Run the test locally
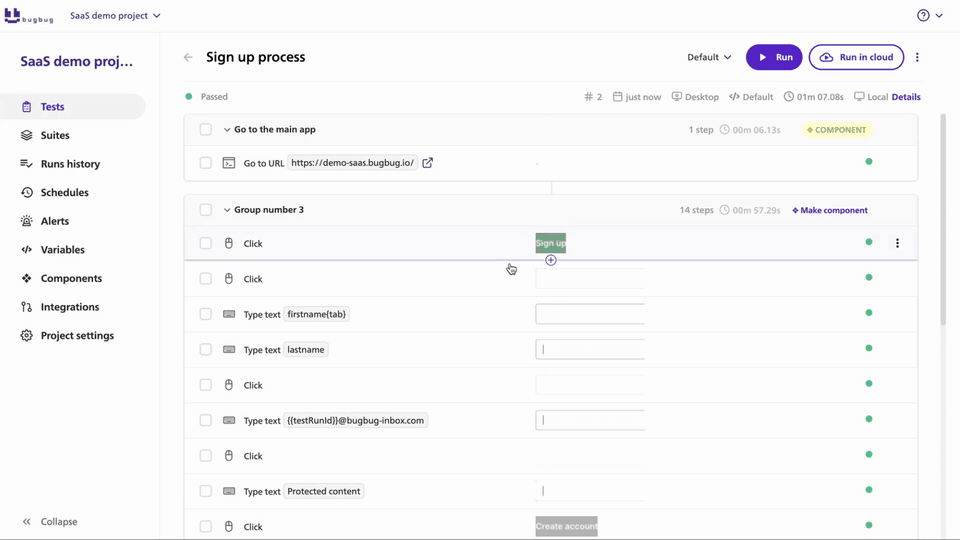The image size is (960, 540). (x=774, y=57)
